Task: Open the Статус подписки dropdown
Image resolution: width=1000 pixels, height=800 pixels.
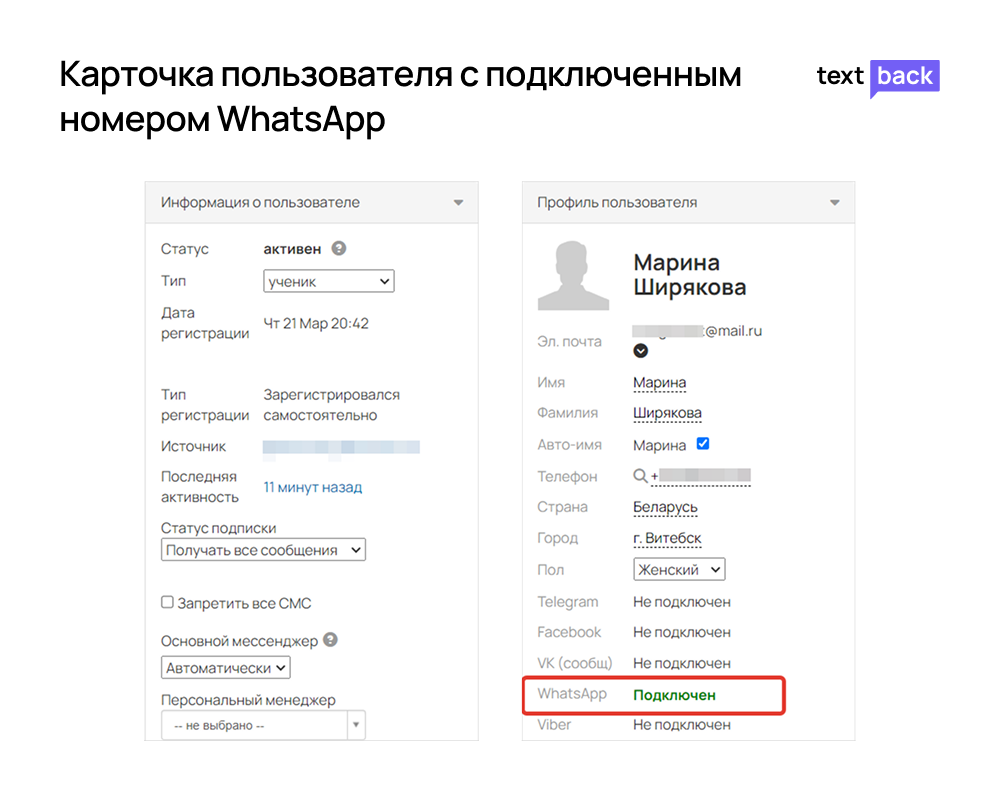Action: point(263,550)
